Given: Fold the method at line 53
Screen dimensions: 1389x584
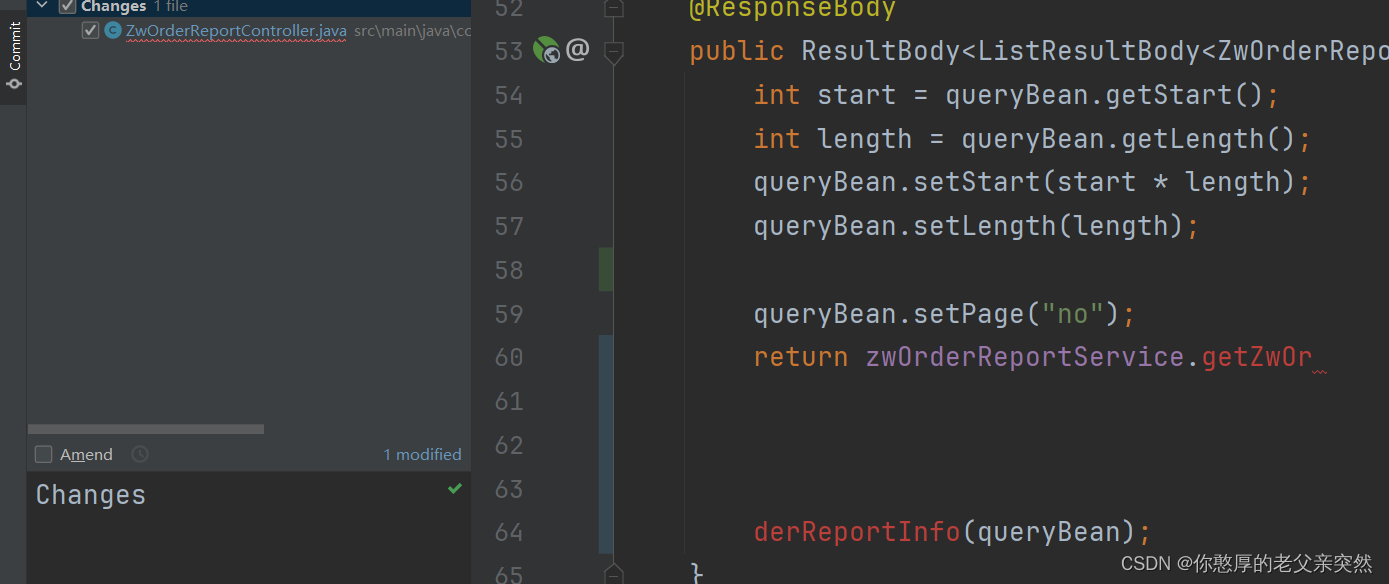Looking at the screenshot, I should coord(613,51).
